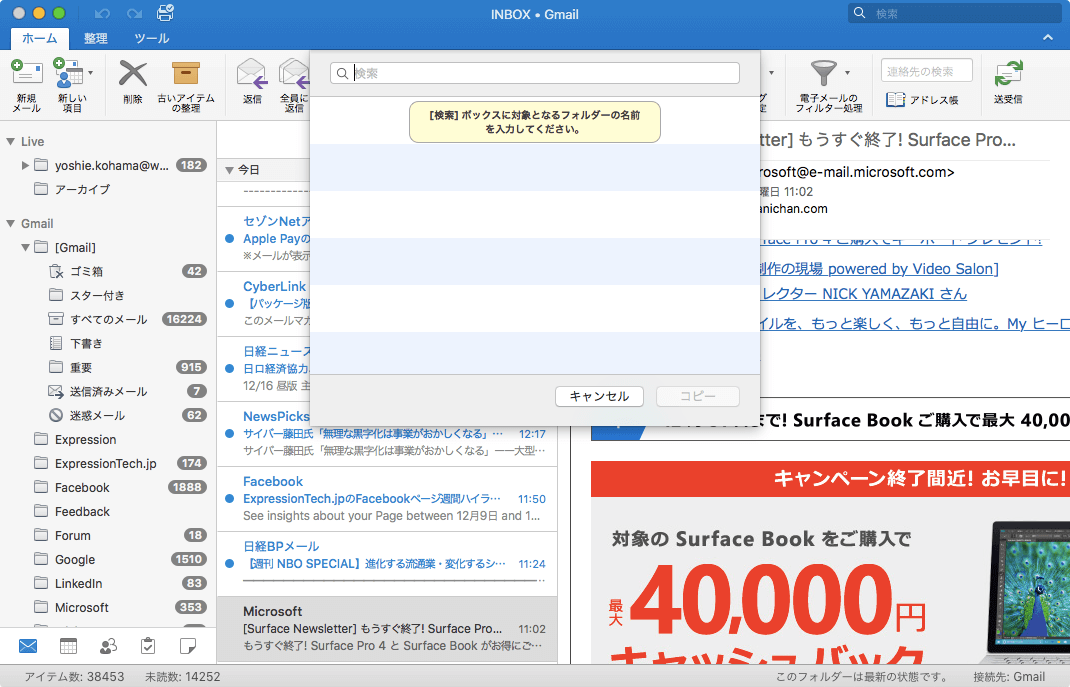Click the title bar 検索 search box
The image size is (1070, 687).
954,13
